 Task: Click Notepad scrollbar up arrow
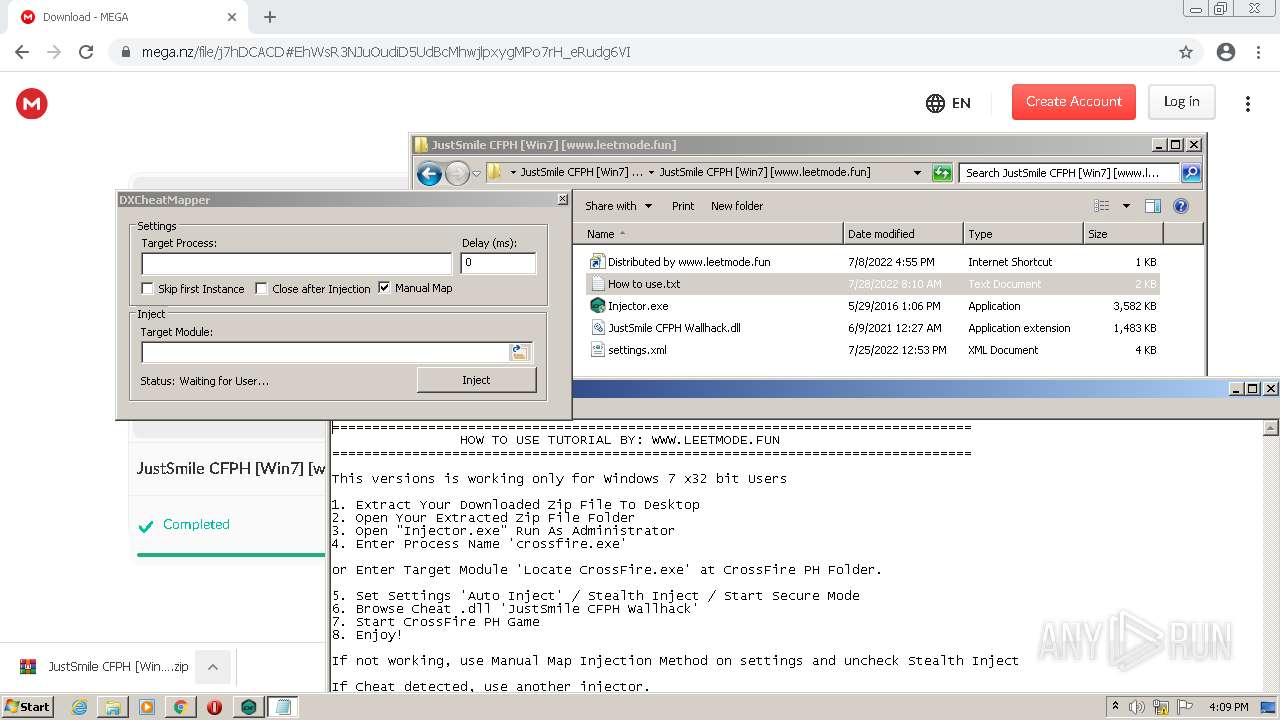click(1271, 428)
